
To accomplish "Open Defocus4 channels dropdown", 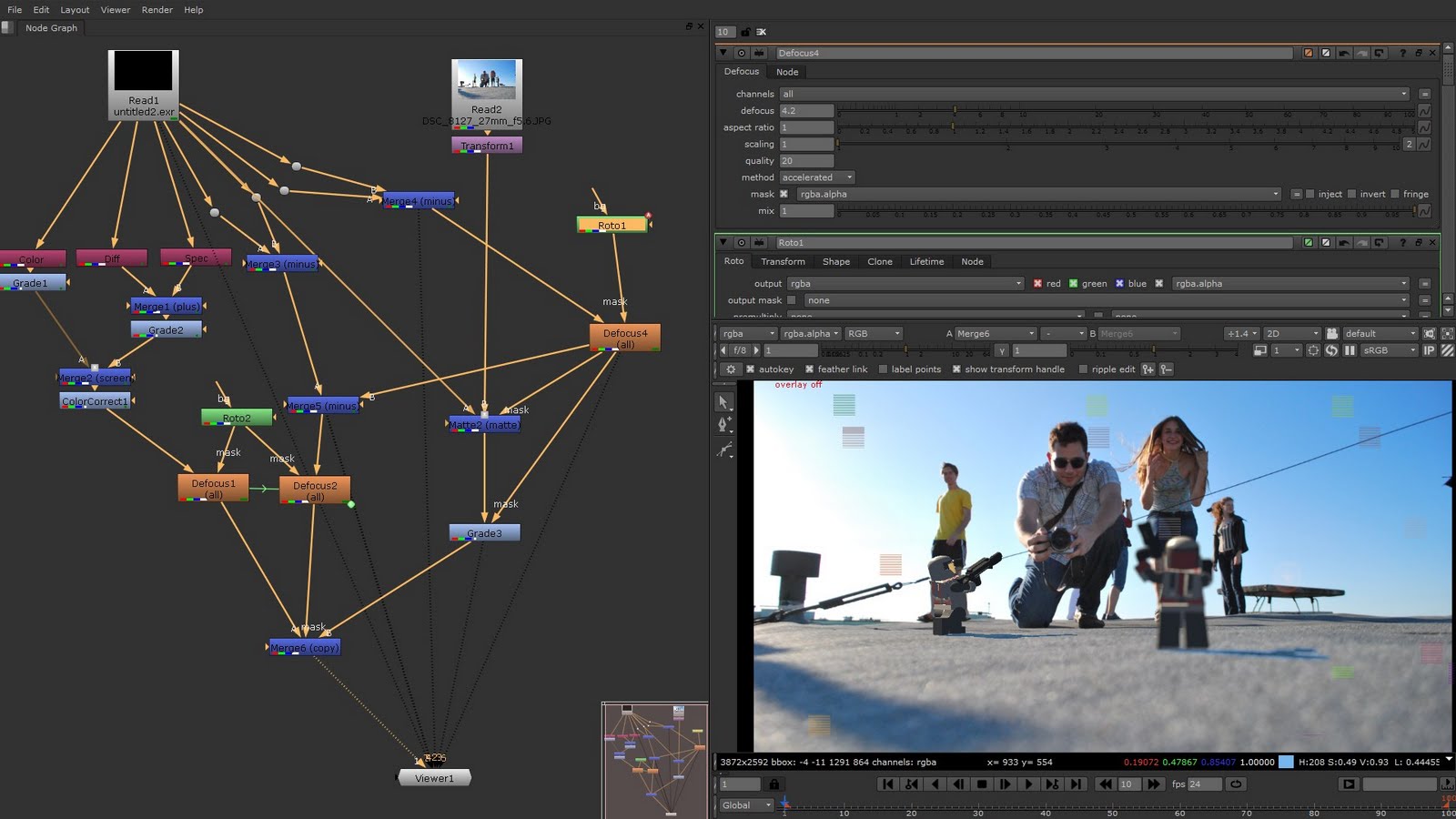I will [x=1095, y=94].
